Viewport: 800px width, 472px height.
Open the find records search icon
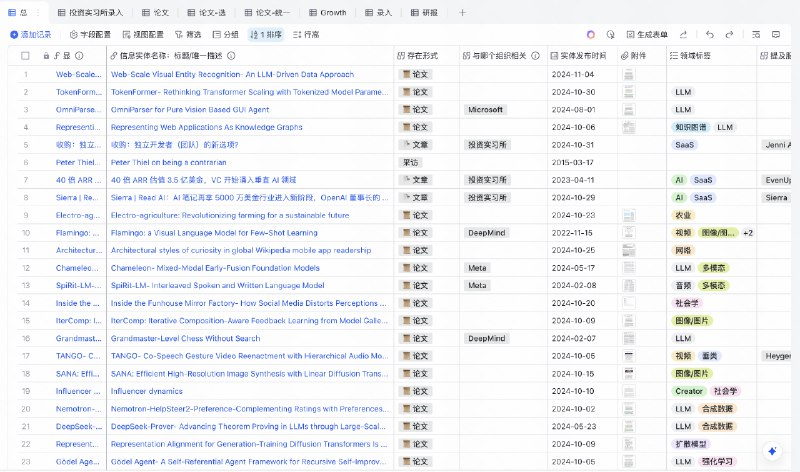click(756, 35)
